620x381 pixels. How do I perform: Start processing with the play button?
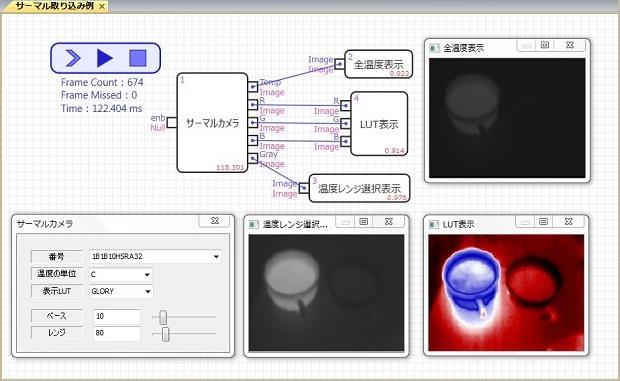coord(105,58)
